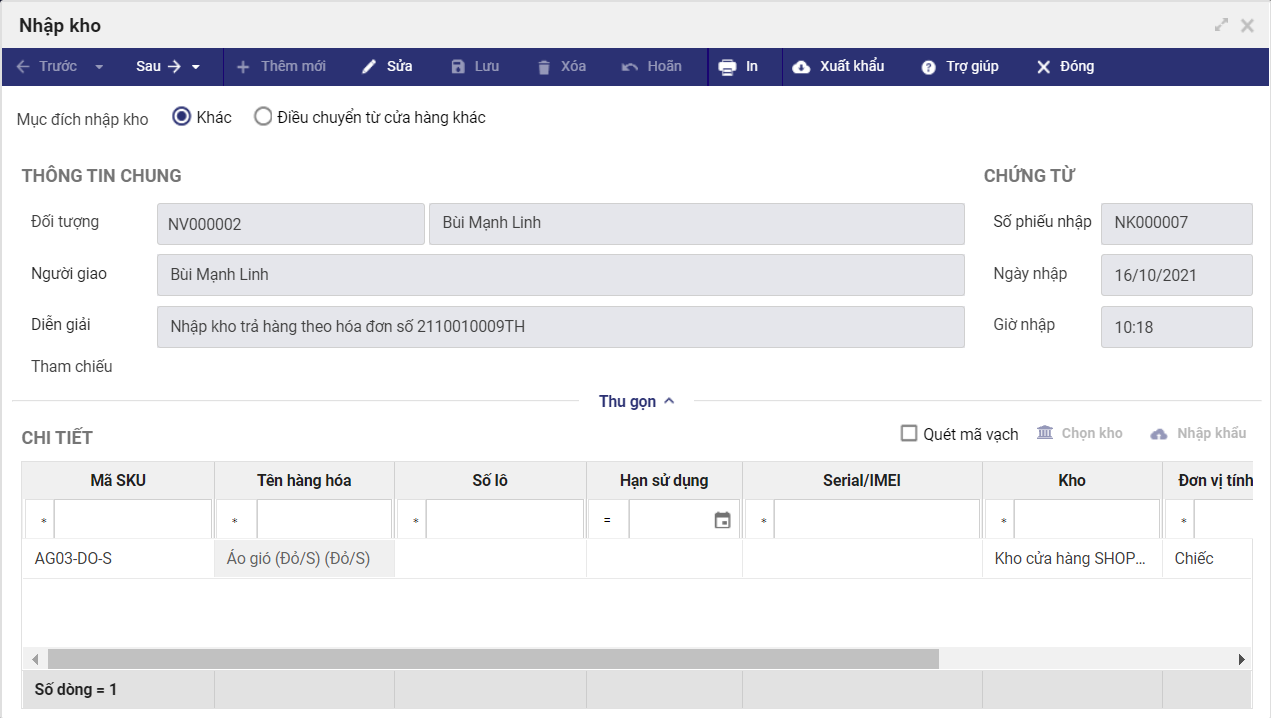
Task: Open Trợ giúp help question-mark icon
Action: (928, 67)
